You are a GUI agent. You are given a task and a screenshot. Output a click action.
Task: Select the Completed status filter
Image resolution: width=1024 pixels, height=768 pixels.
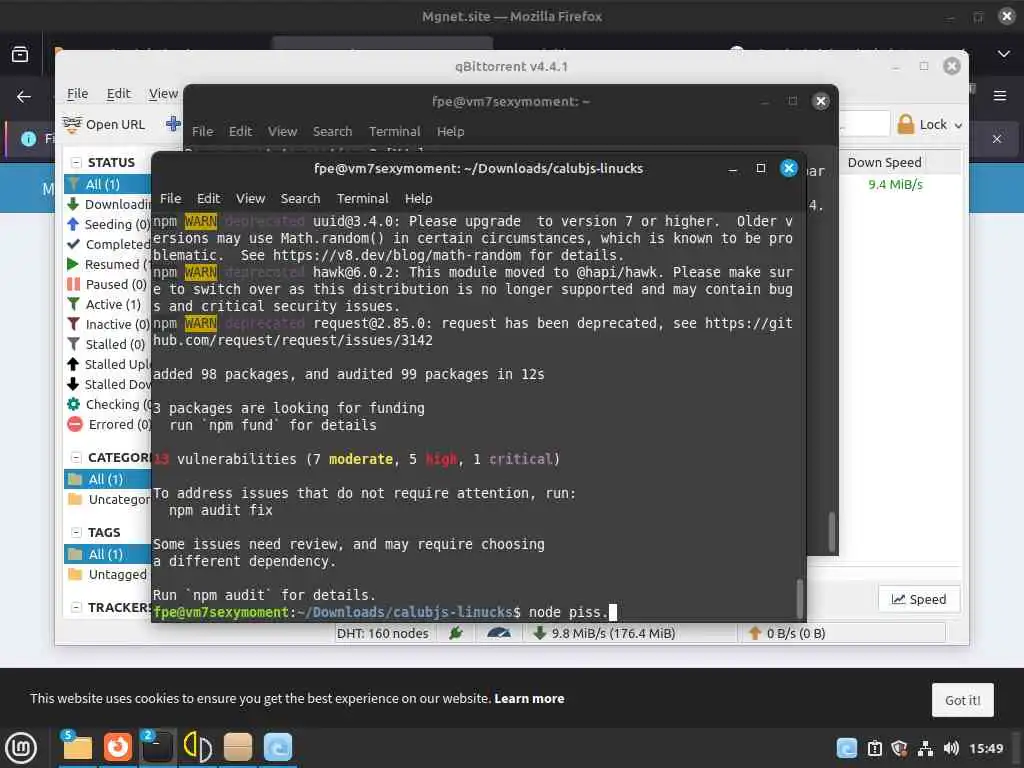pyautogui.click(x=108, y=244)
